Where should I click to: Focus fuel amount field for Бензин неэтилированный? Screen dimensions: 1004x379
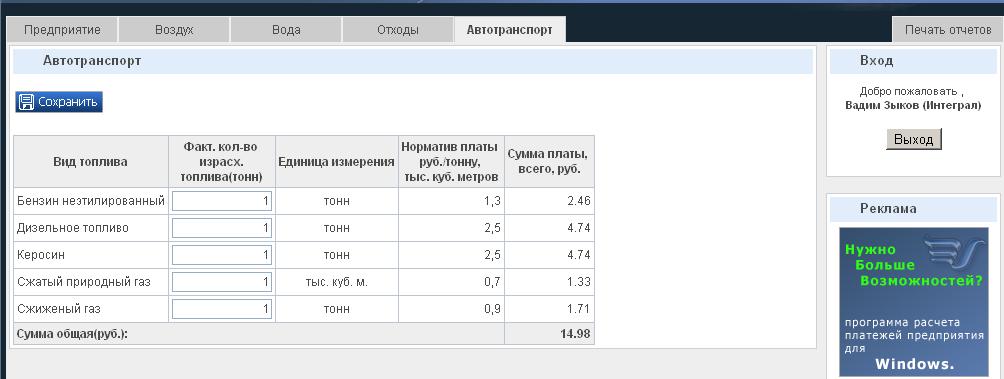[x=222, y=201]
